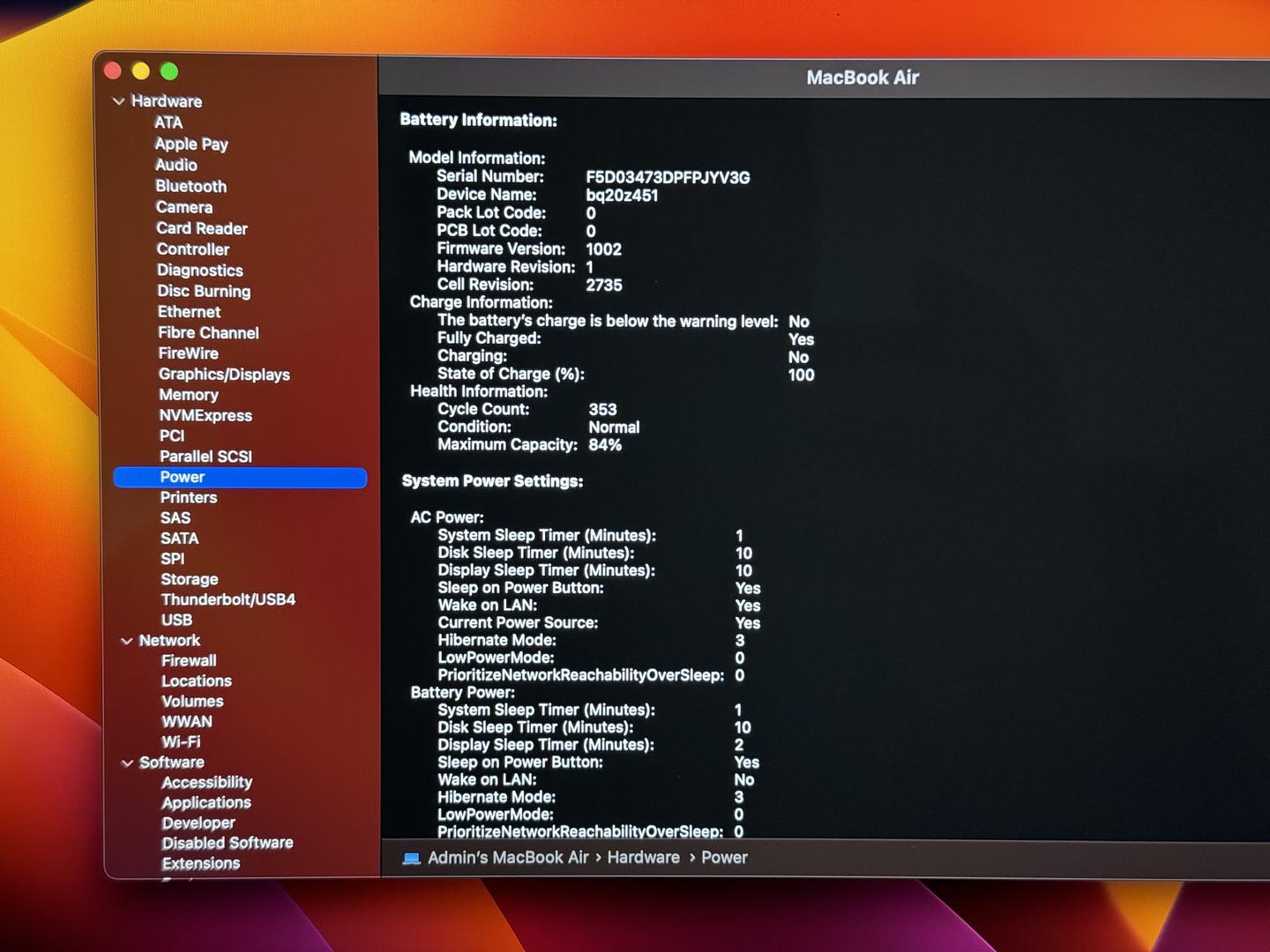
Task: Open the Graphics/Displays entry
Action: [x=224, y=375]
